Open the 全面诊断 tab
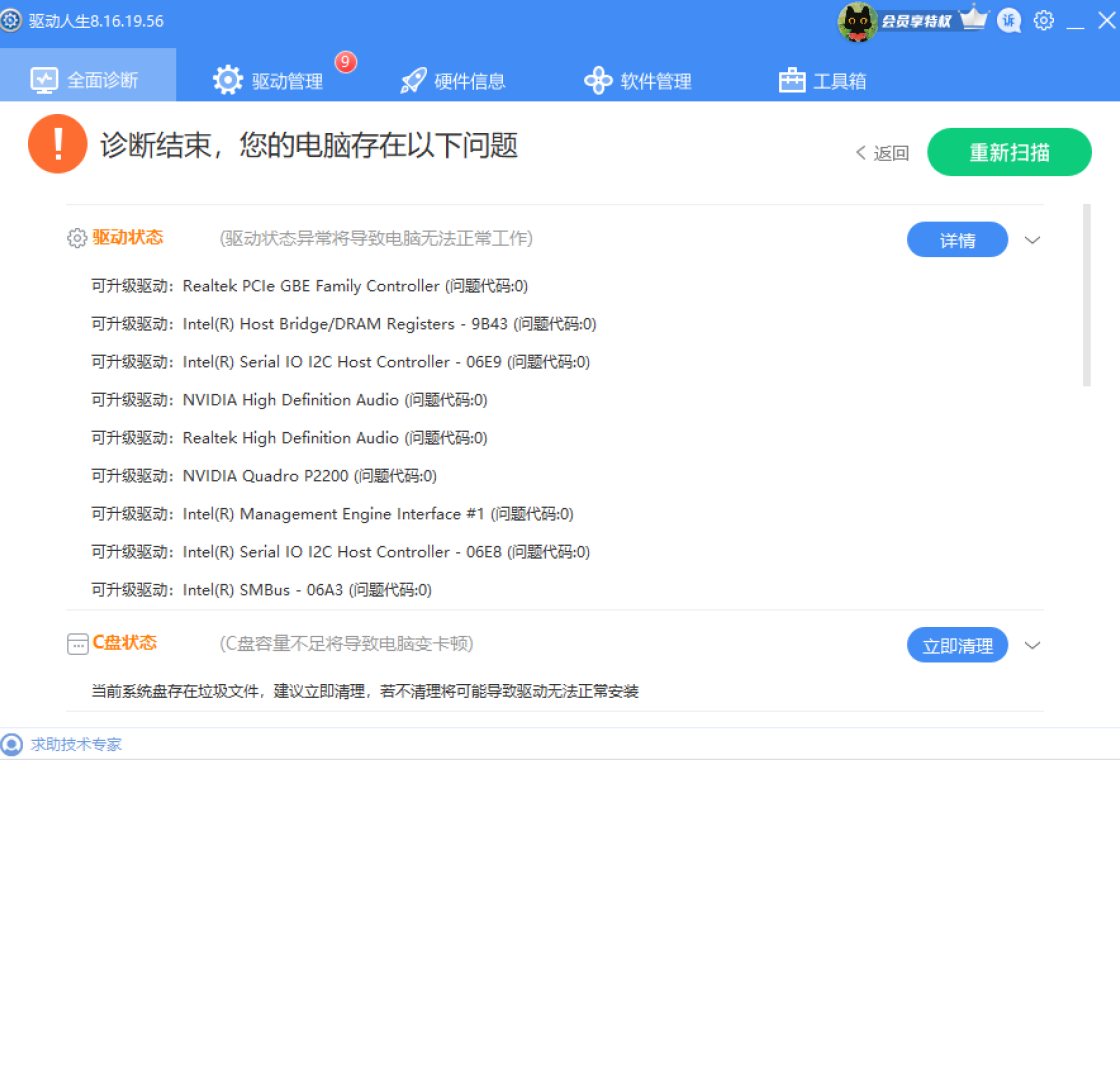 pos(88,75)
